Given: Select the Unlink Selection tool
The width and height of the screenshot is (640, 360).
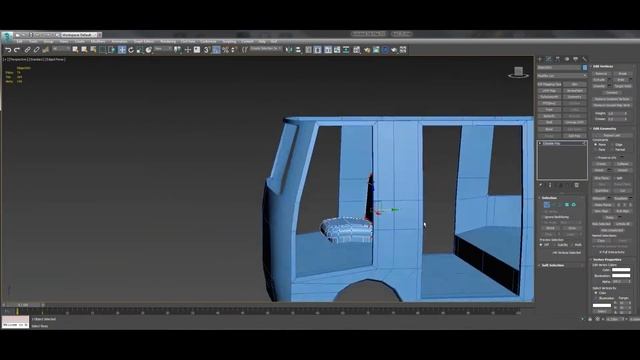Looking at the screenshot, I should coord(36,50).
